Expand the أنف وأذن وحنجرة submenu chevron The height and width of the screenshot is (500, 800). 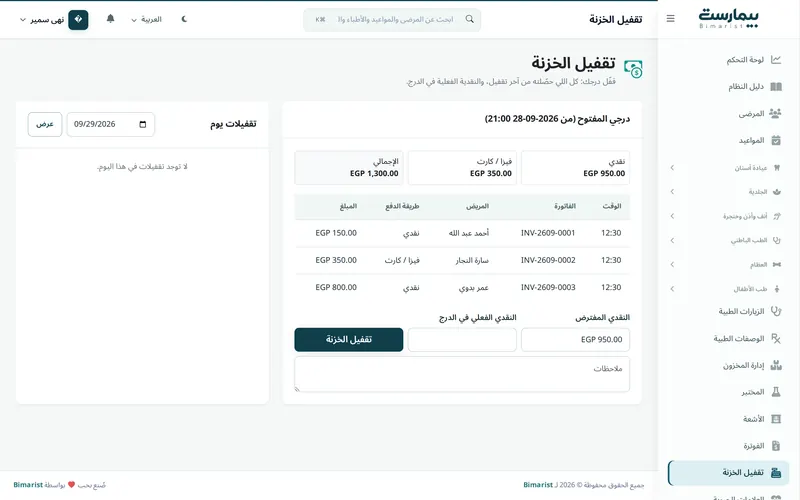pyautogui.click(x=672, y=216)
